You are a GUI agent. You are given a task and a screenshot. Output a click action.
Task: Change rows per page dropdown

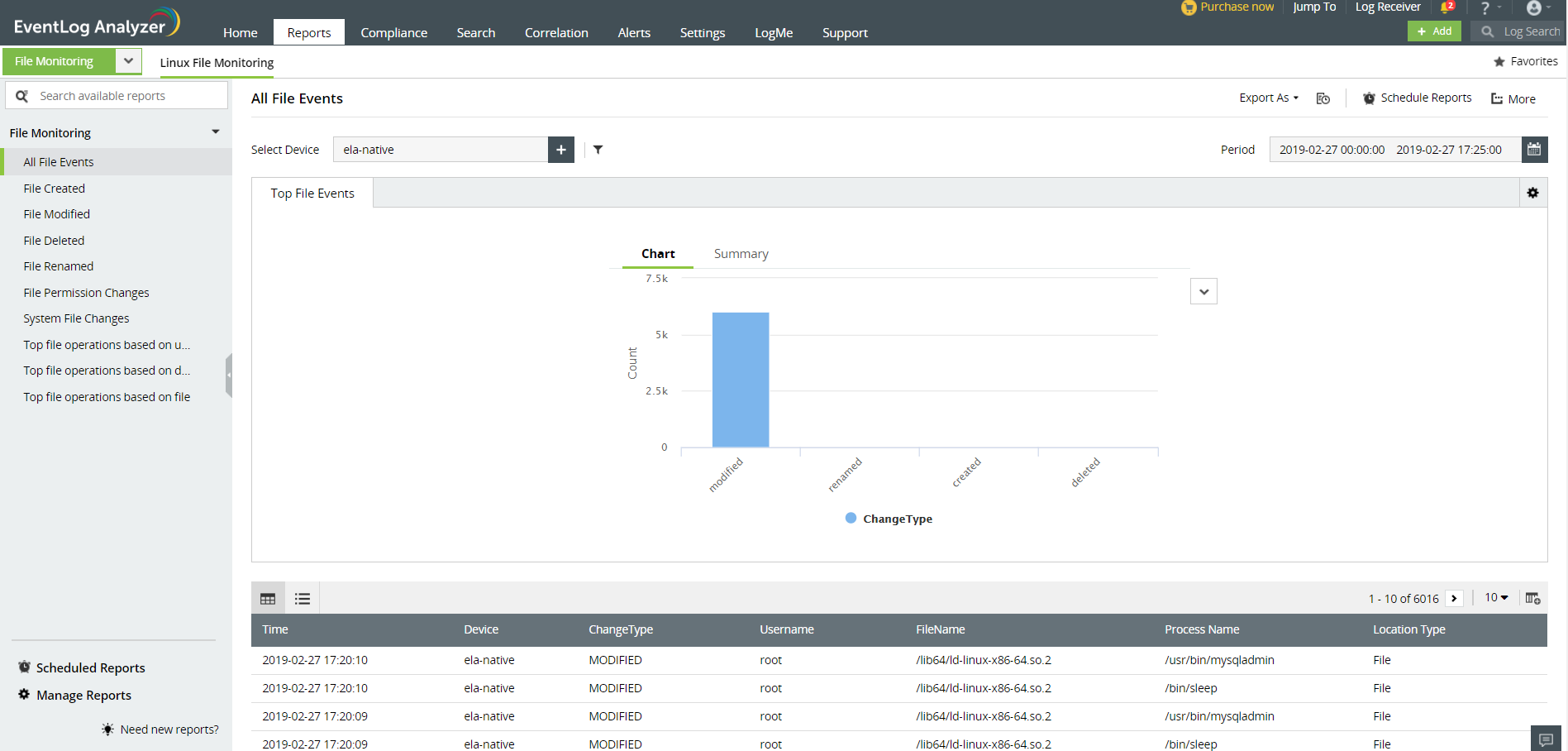point(1496,597)
